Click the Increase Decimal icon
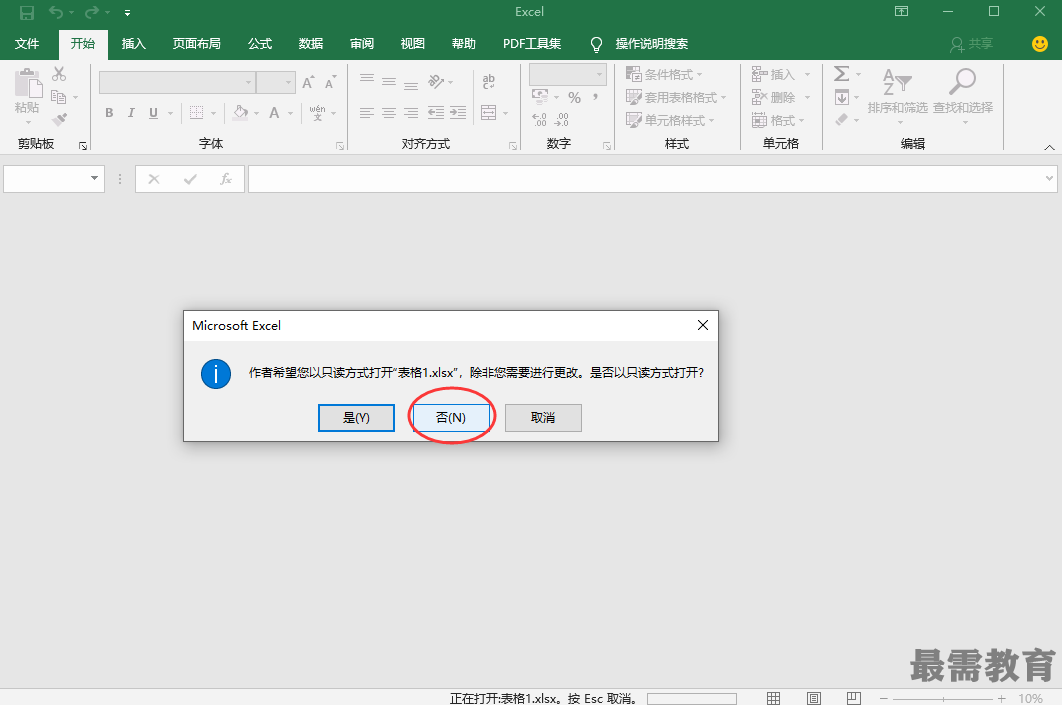1062x705 pixels. click(540, 121)
